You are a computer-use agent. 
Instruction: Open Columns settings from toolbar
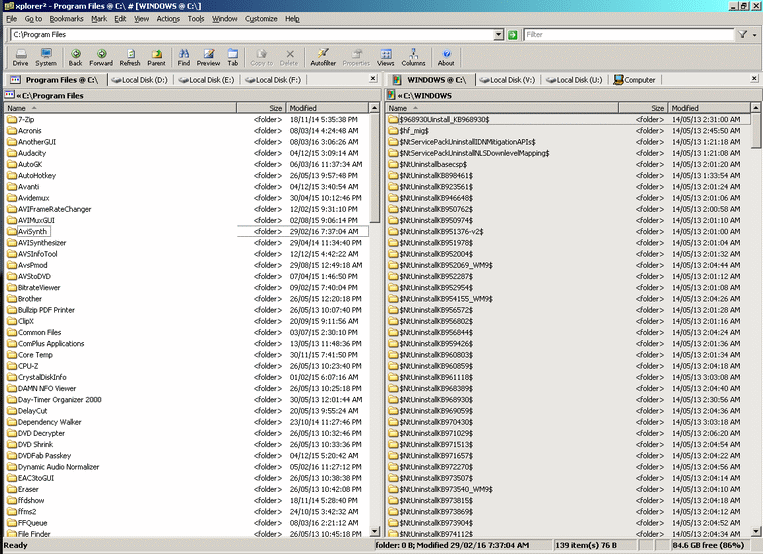413,56
